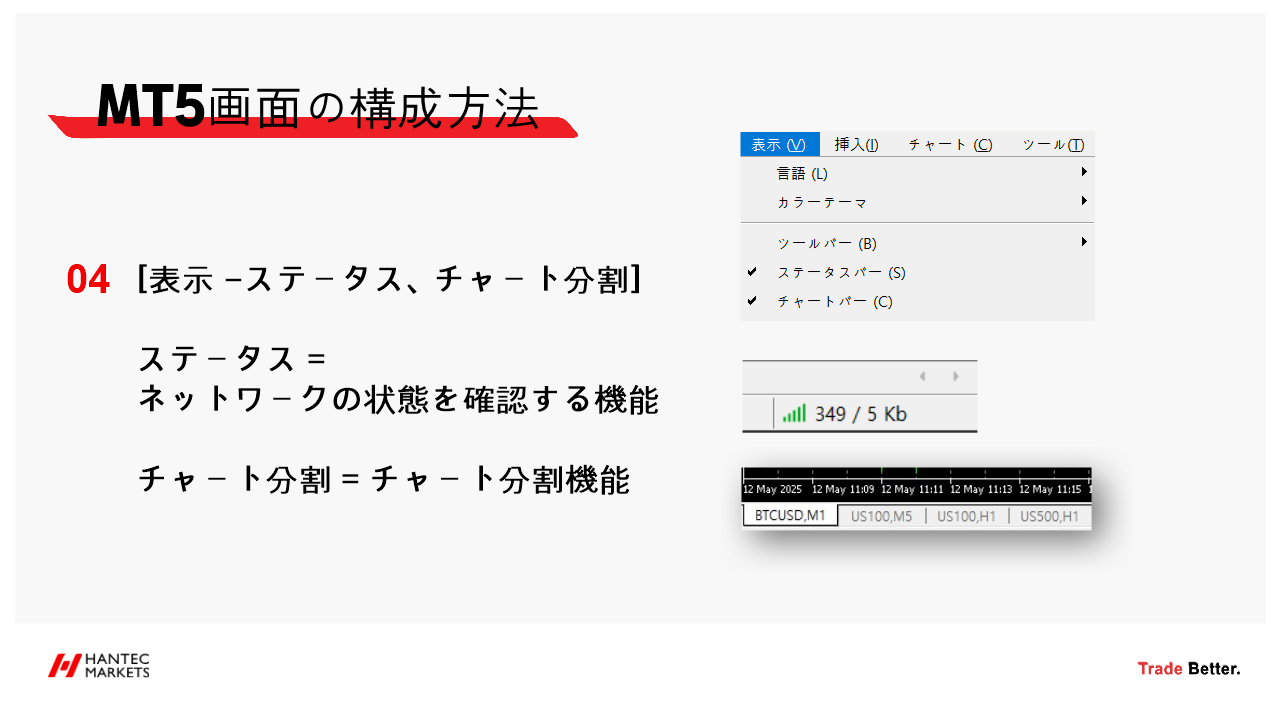Open the 表示 (V) menu
Screen dimensions: 1280x720
778,144
